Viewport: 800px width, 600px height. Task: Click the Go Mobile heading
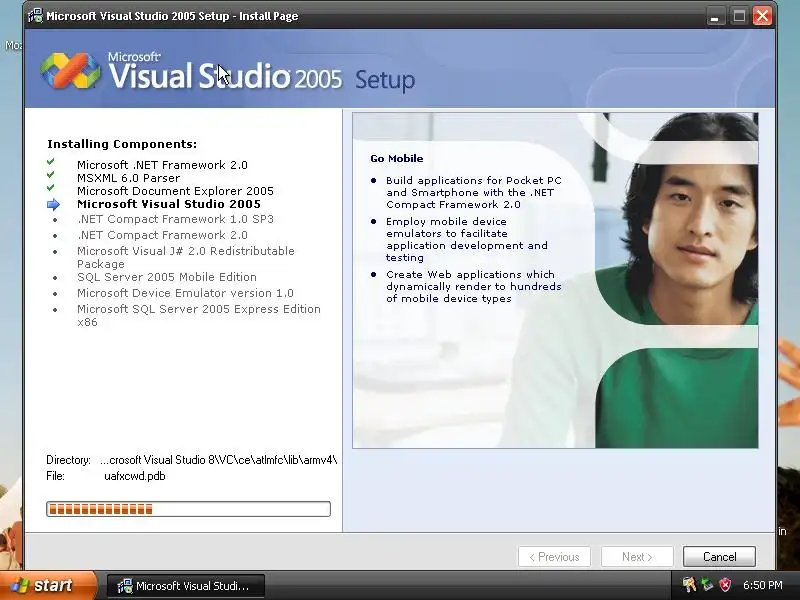(x=396, y=158)
